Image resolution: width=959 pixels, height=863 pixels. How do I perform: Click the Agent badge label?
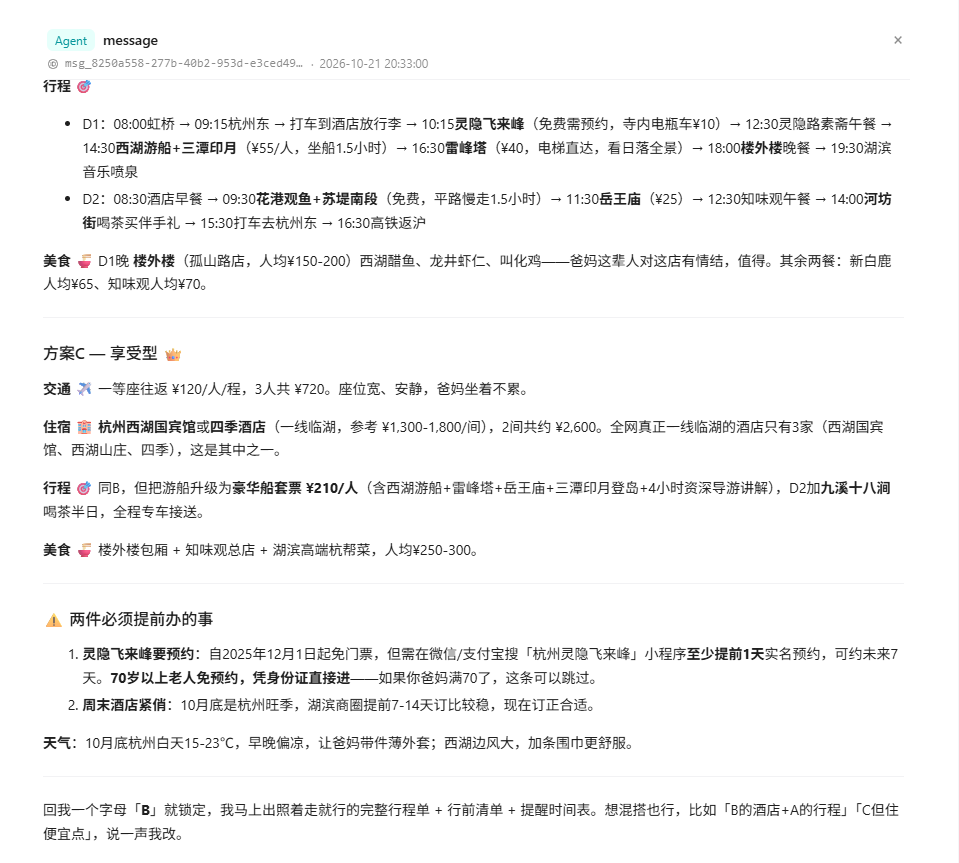71,41
